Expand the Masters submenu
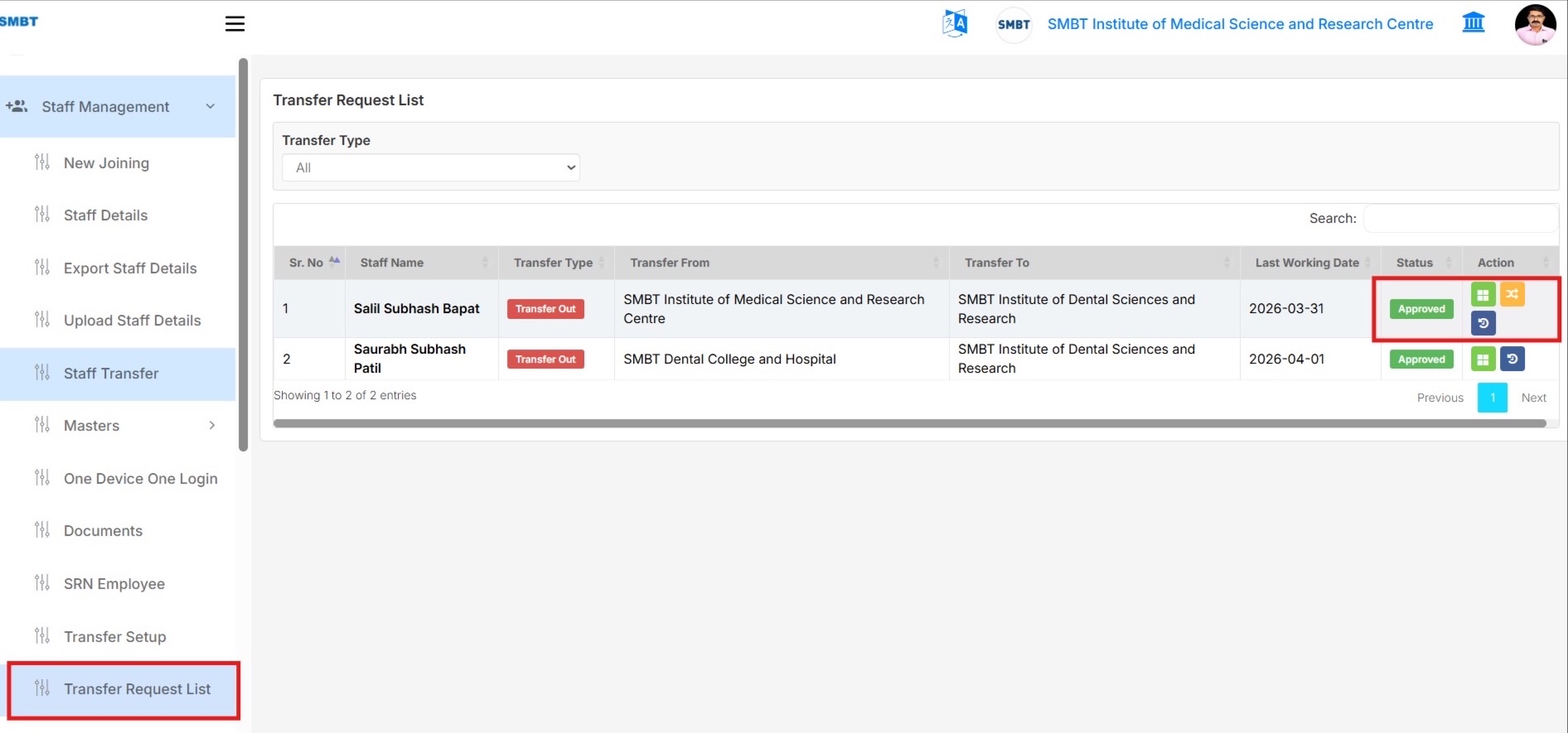1568x733 pixels. pyautogui.click(x=118, y=426)
